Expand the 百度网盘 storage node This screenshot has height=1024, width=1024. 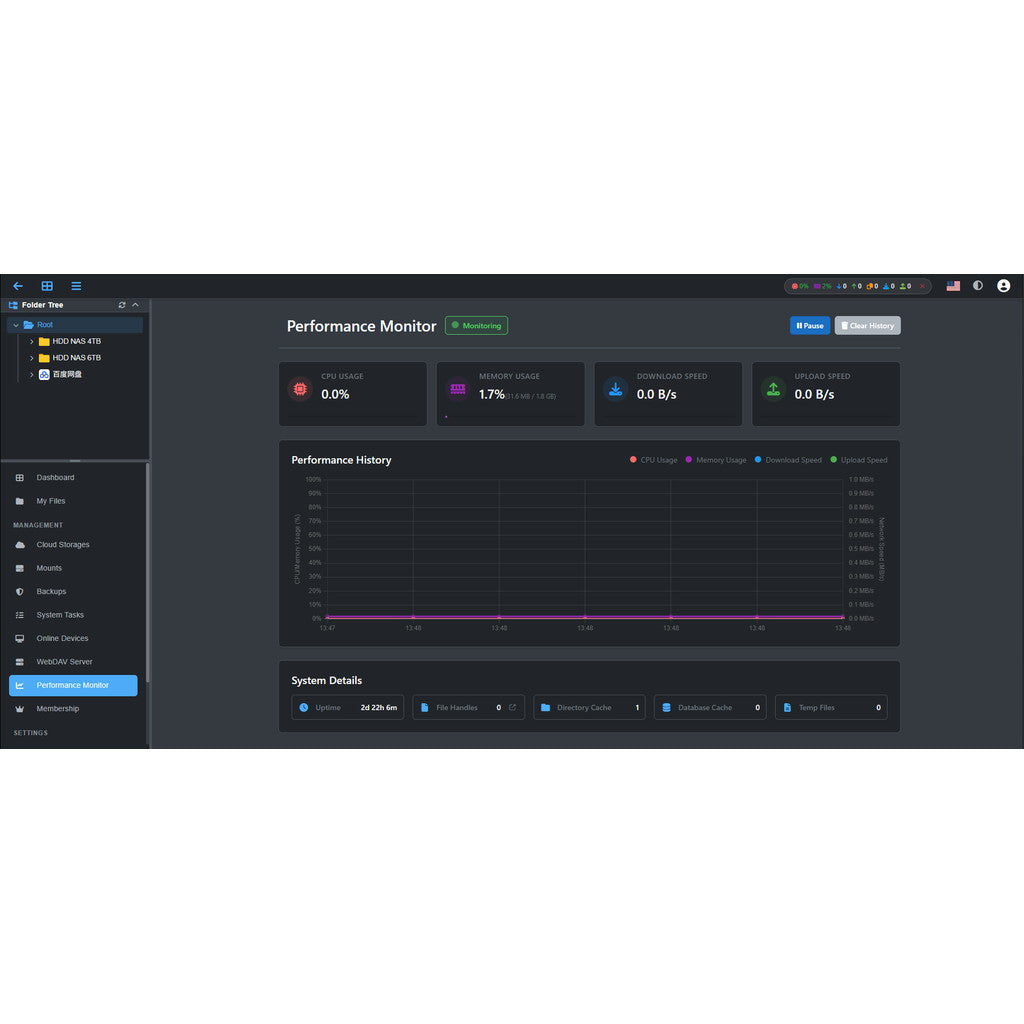[x=31, y=375]
